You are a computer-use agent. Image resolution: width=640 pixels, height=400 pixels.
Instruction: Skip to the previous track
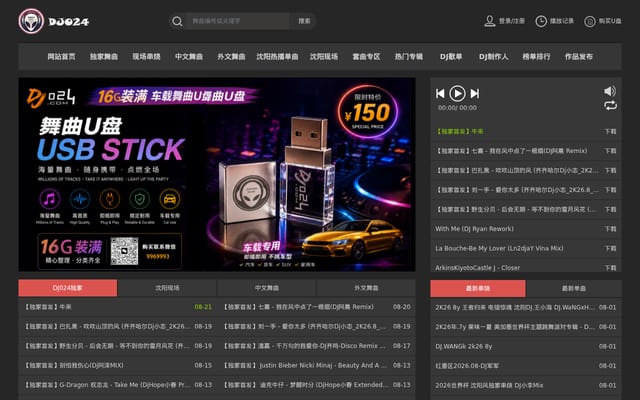click(440, 93)
